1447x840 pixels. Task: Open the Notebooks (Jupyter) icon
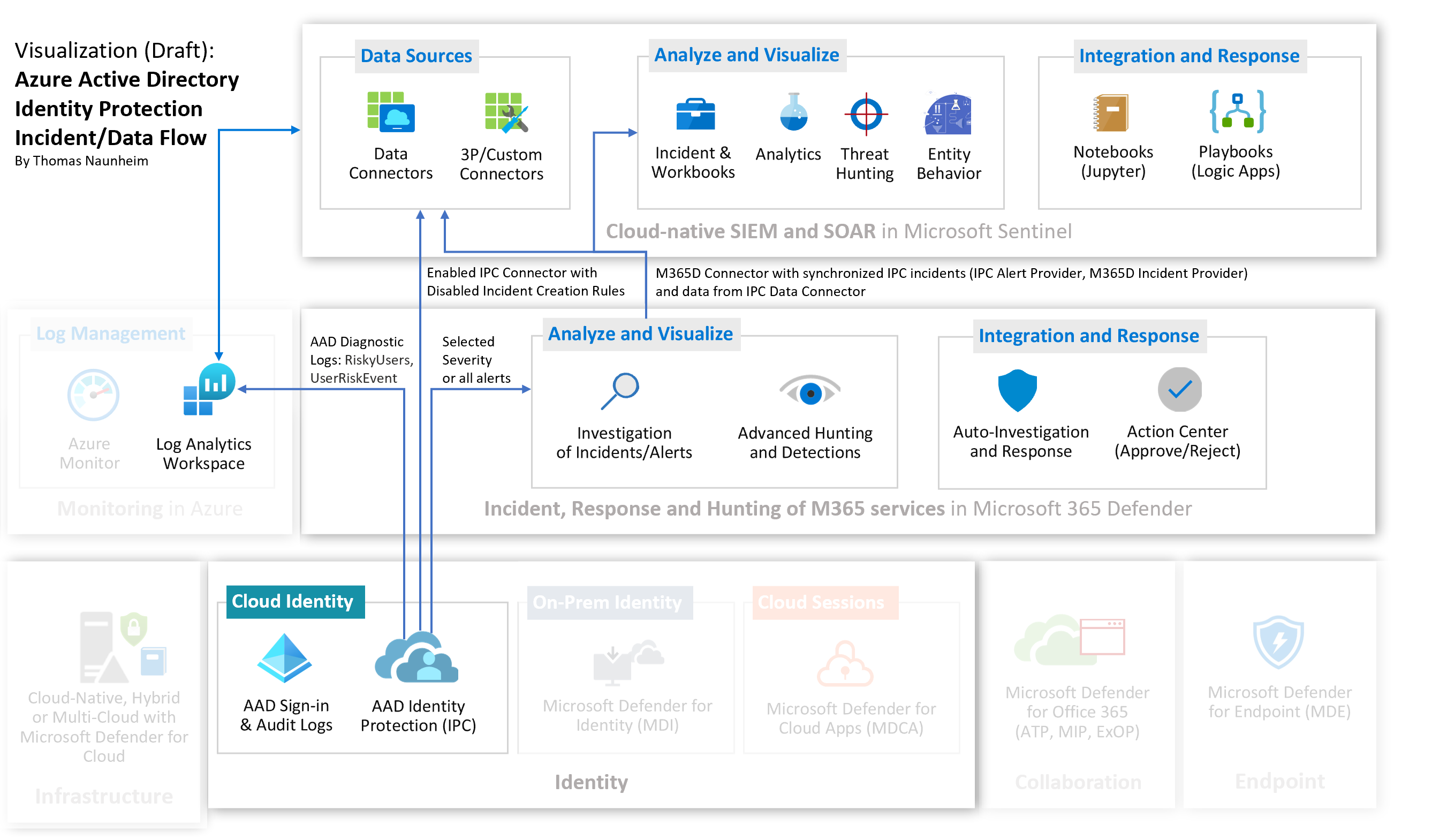coord(1111,112)
